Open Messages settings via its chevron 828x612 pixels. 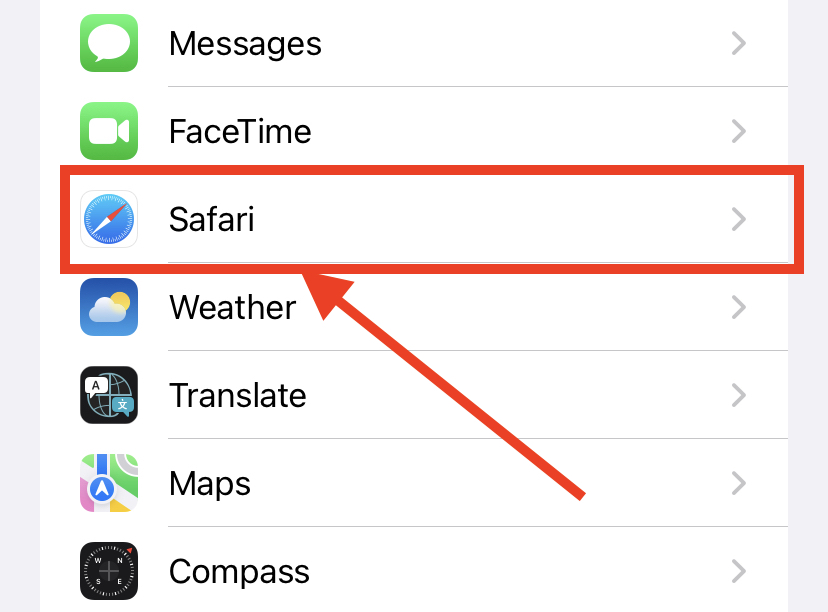(x=739, y=43)
